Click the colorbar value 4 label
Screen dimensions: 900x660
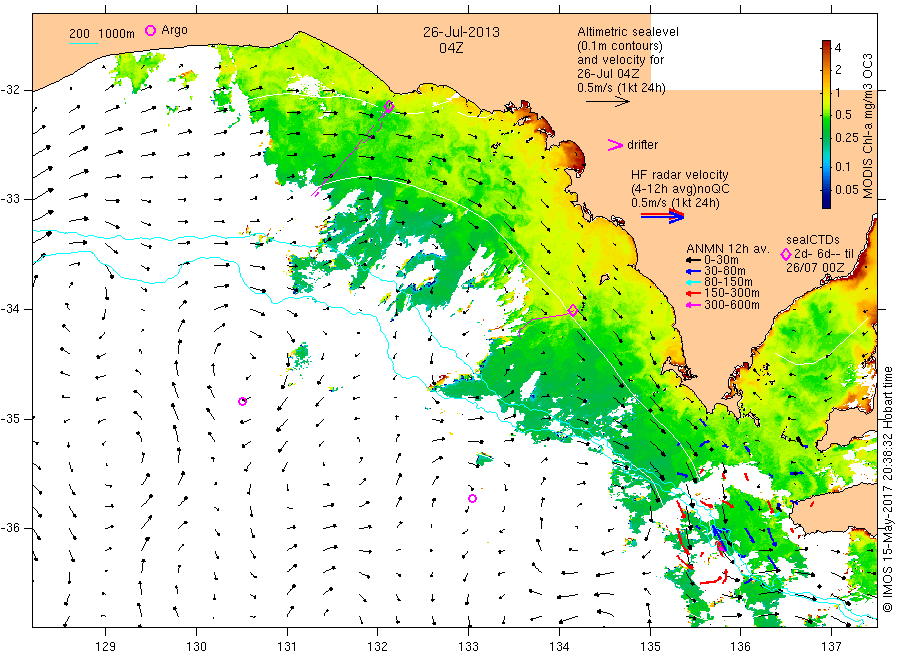(838, 48)
